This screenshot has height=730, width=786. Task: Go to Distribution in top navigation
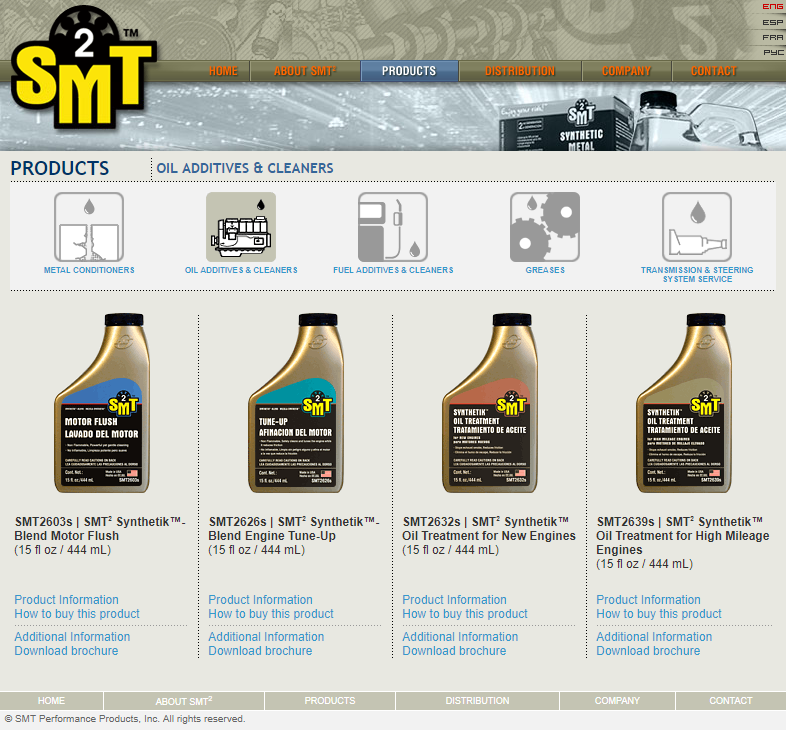pyautogui.click(x=520, y=71)
